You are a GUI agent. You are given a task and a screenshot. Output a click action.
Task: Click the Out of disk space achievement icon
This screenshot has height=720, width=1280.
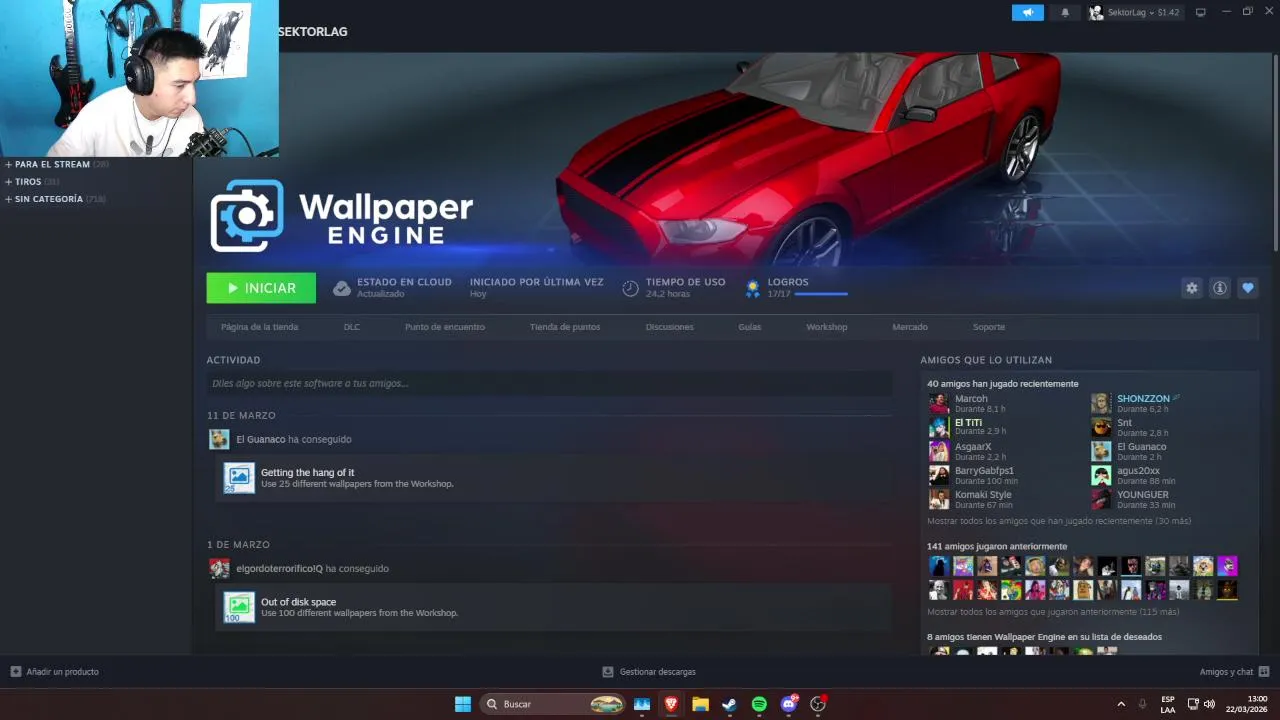click(x=239, y=607)
